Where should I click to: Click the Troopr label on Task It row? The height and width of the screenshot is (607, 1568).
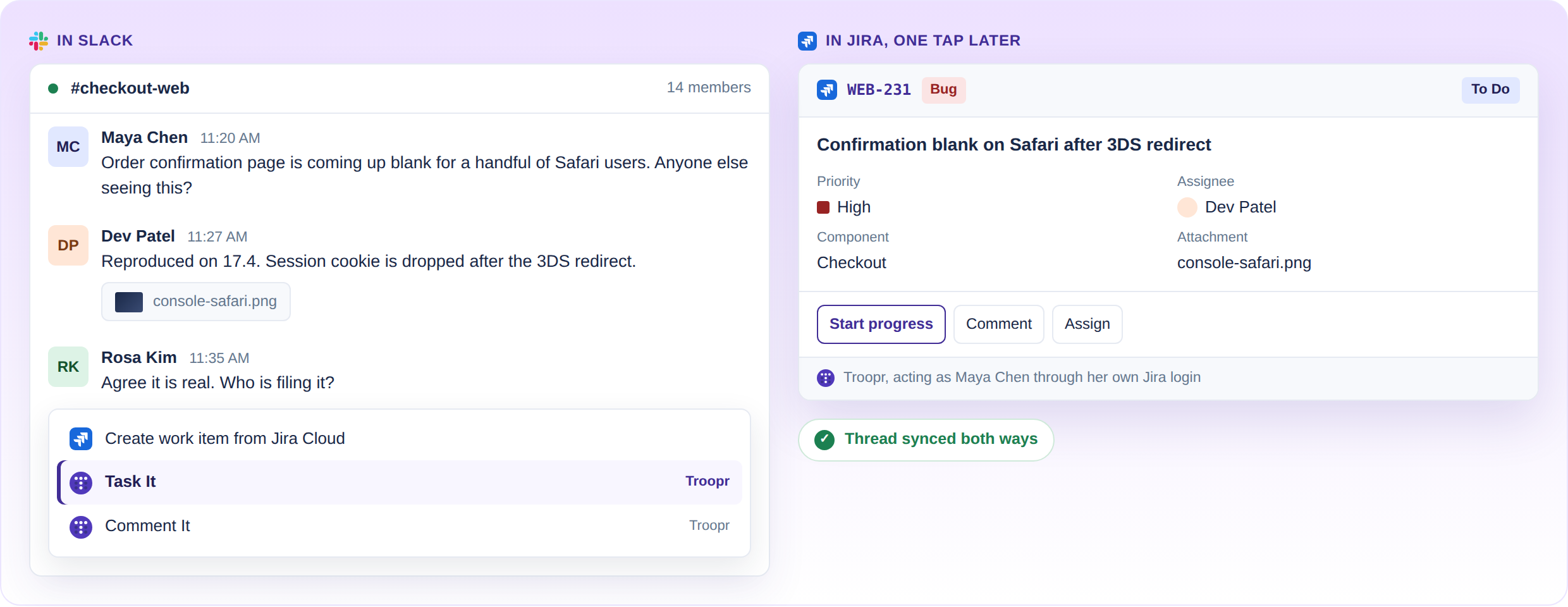[x=707, y=482]
